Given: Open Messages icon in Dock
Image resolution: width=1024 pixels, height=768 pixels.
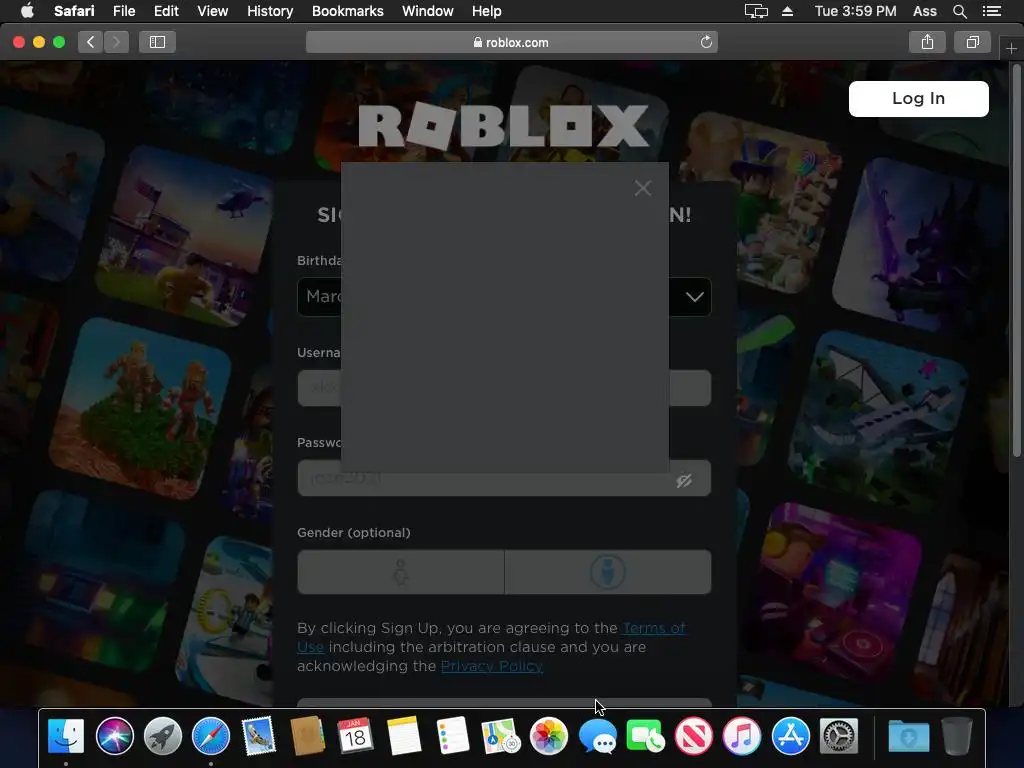Looking at the screenshot, I should (598, 736).
